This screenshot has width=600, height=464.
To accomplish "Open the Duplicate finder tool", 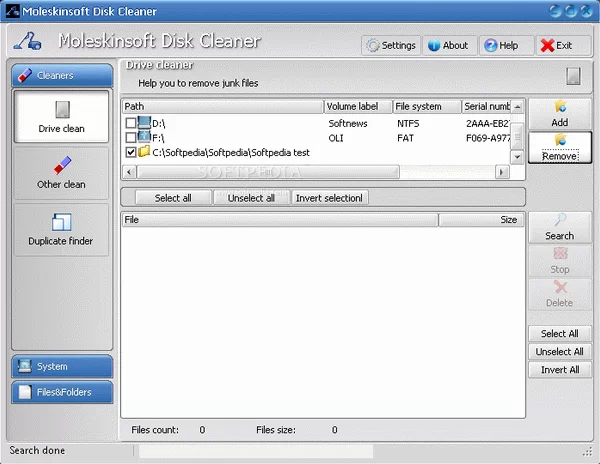I will click(61, 229).
